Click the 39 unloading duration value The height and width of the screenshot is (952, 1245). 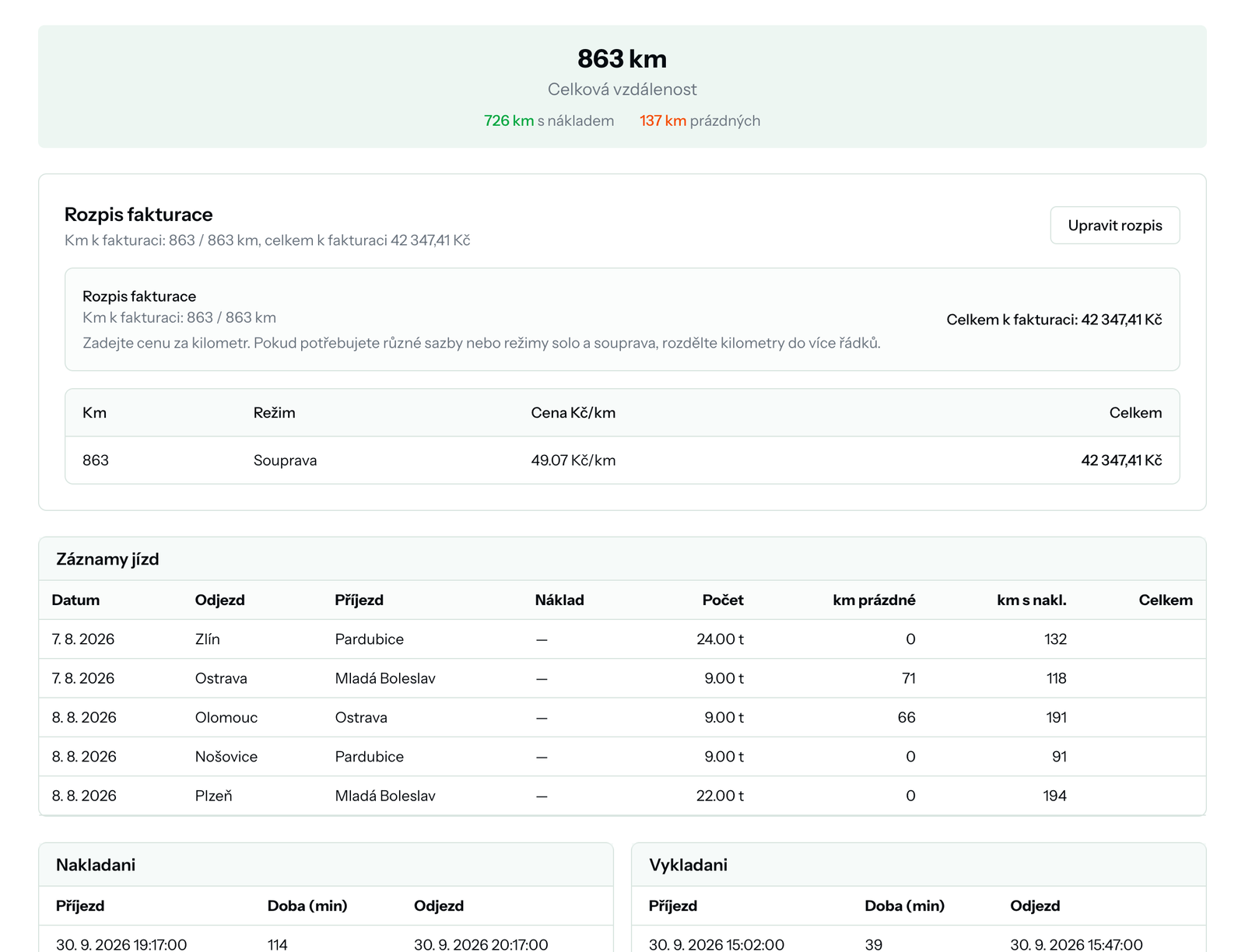tap(874, 944)
